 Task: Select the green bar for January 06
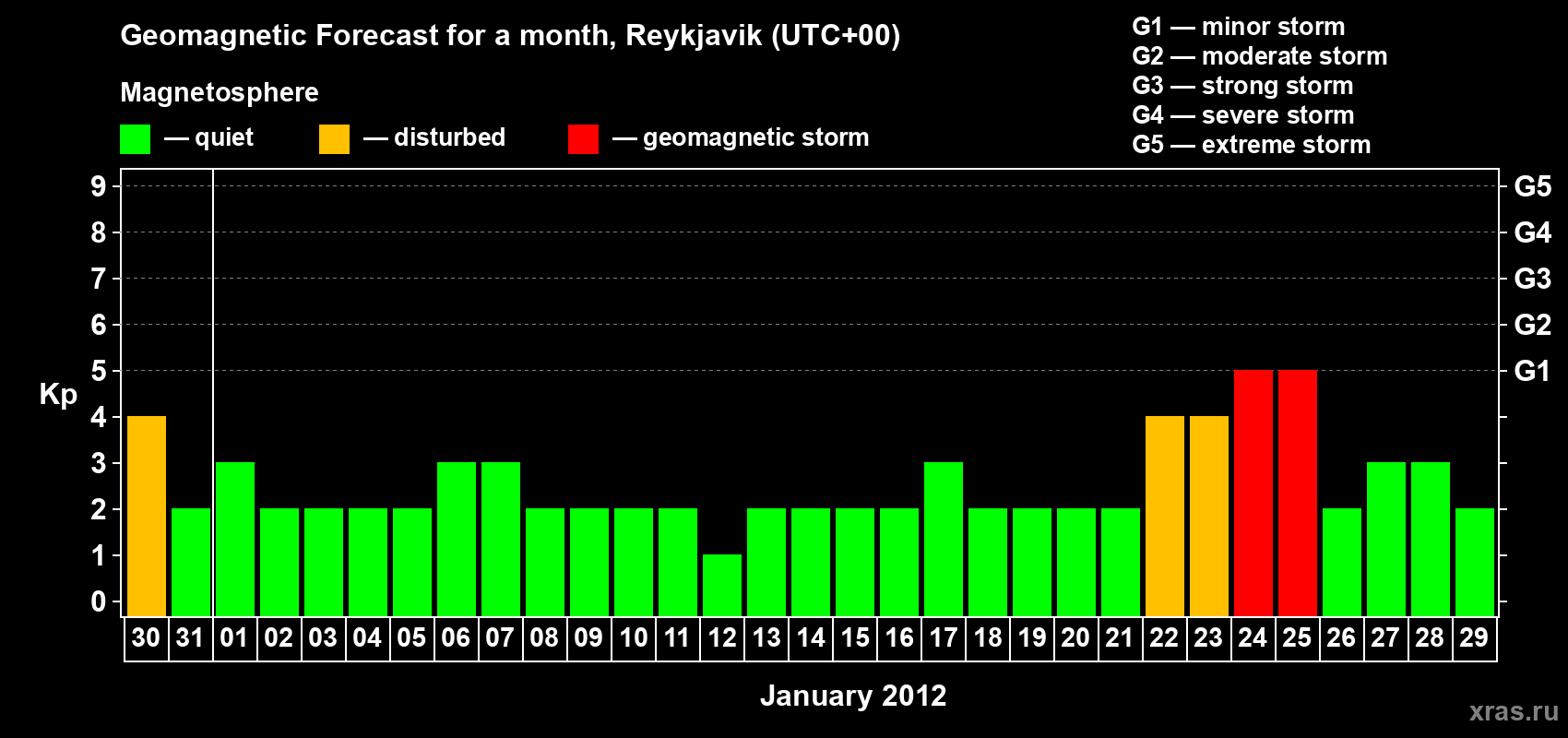(457, 539)
